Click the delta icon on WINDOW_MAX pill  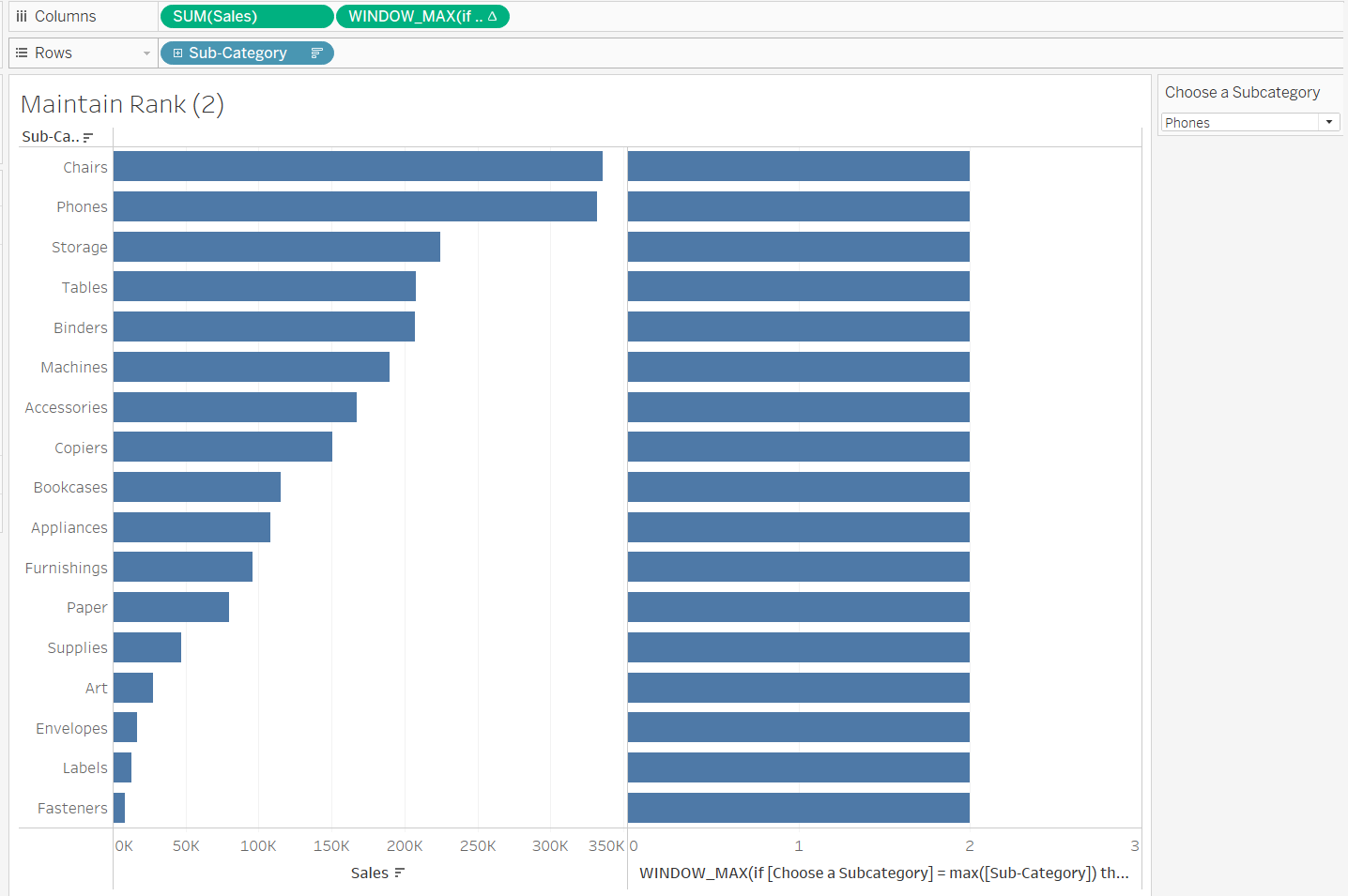(x=492, y=16)
